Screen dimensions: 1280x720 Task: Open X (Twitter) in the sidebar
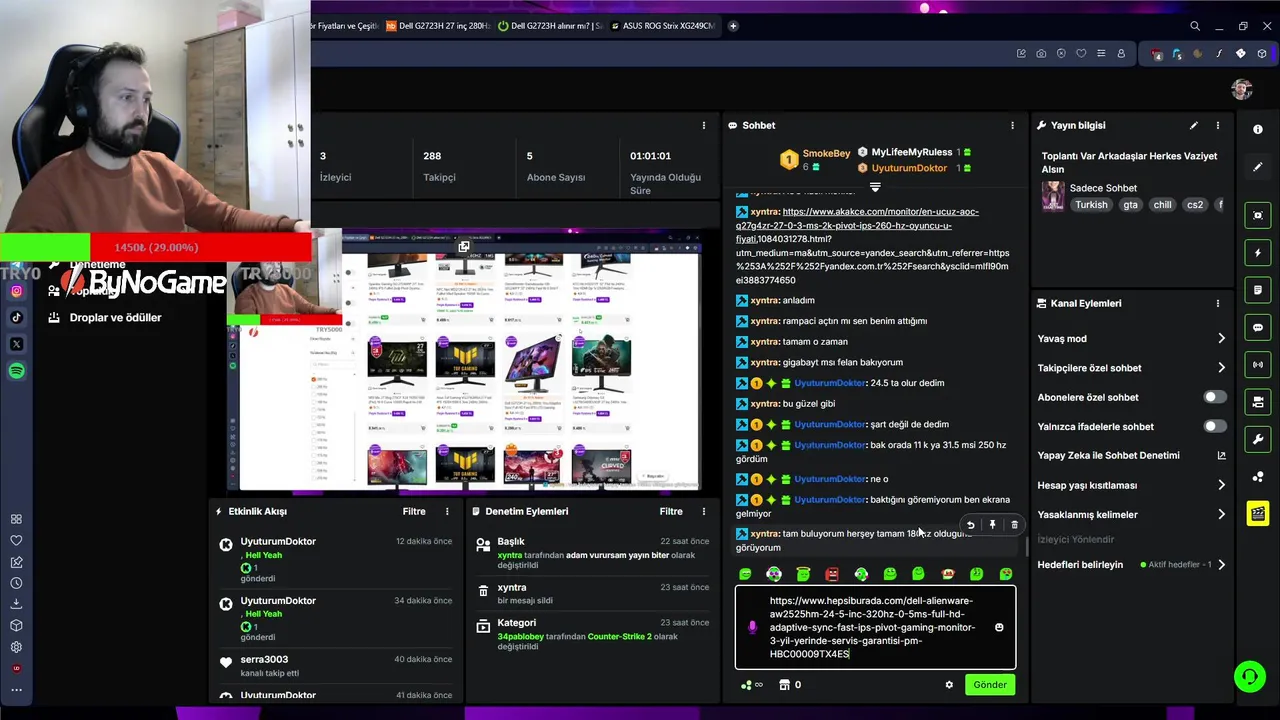(16, 344)
